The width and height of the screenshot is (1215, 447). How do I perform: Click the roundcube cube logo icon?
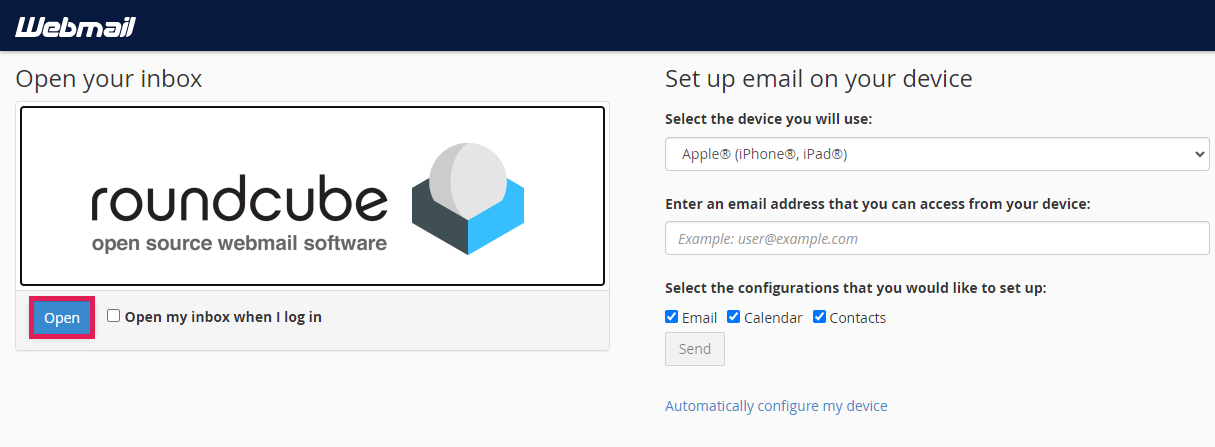click(x=468, y=198)
